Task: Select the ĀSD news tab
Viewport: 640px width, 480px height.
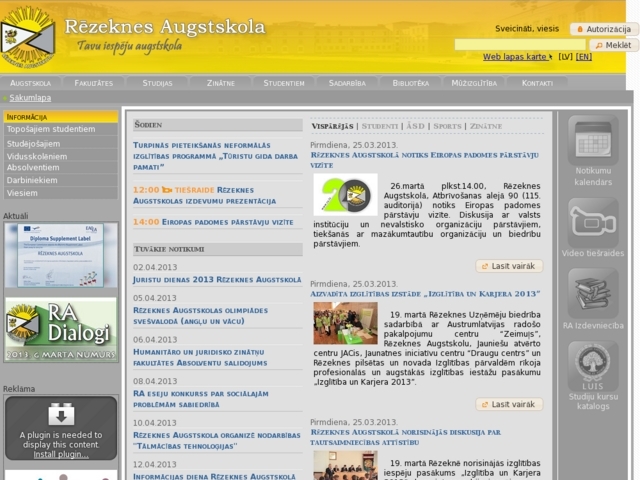Action: tap(415, 126)
